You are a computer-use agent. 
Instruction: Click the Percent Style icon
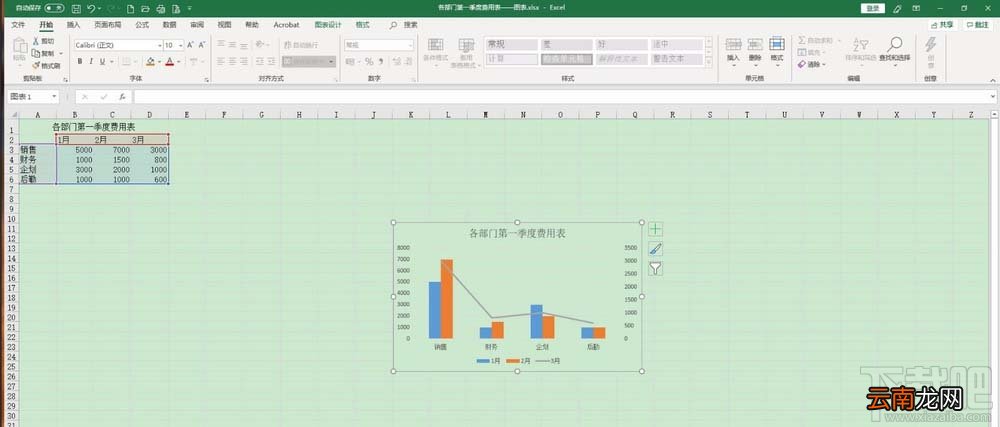click(x=369, y=62)
